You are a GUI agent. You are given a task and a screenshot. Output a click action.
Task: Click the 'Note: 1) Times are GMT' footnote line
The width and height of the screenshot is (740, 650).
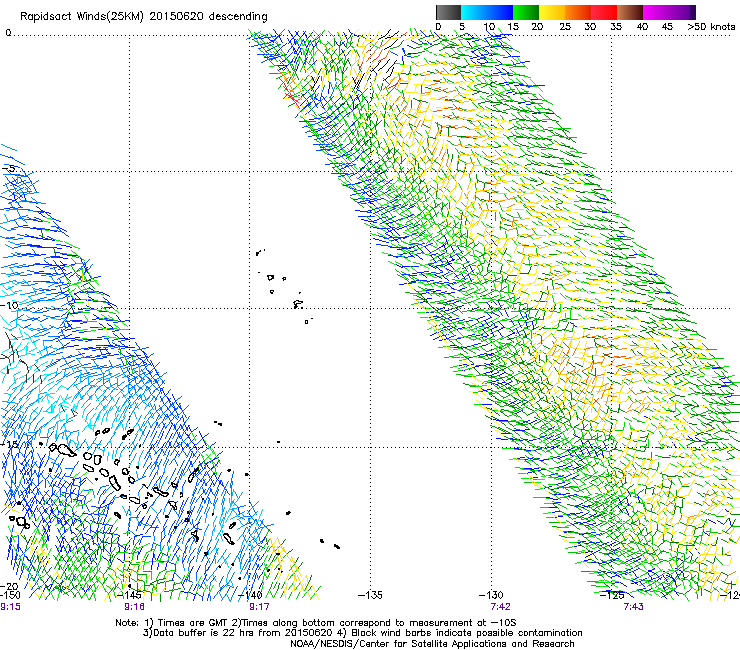click(316, 623)
